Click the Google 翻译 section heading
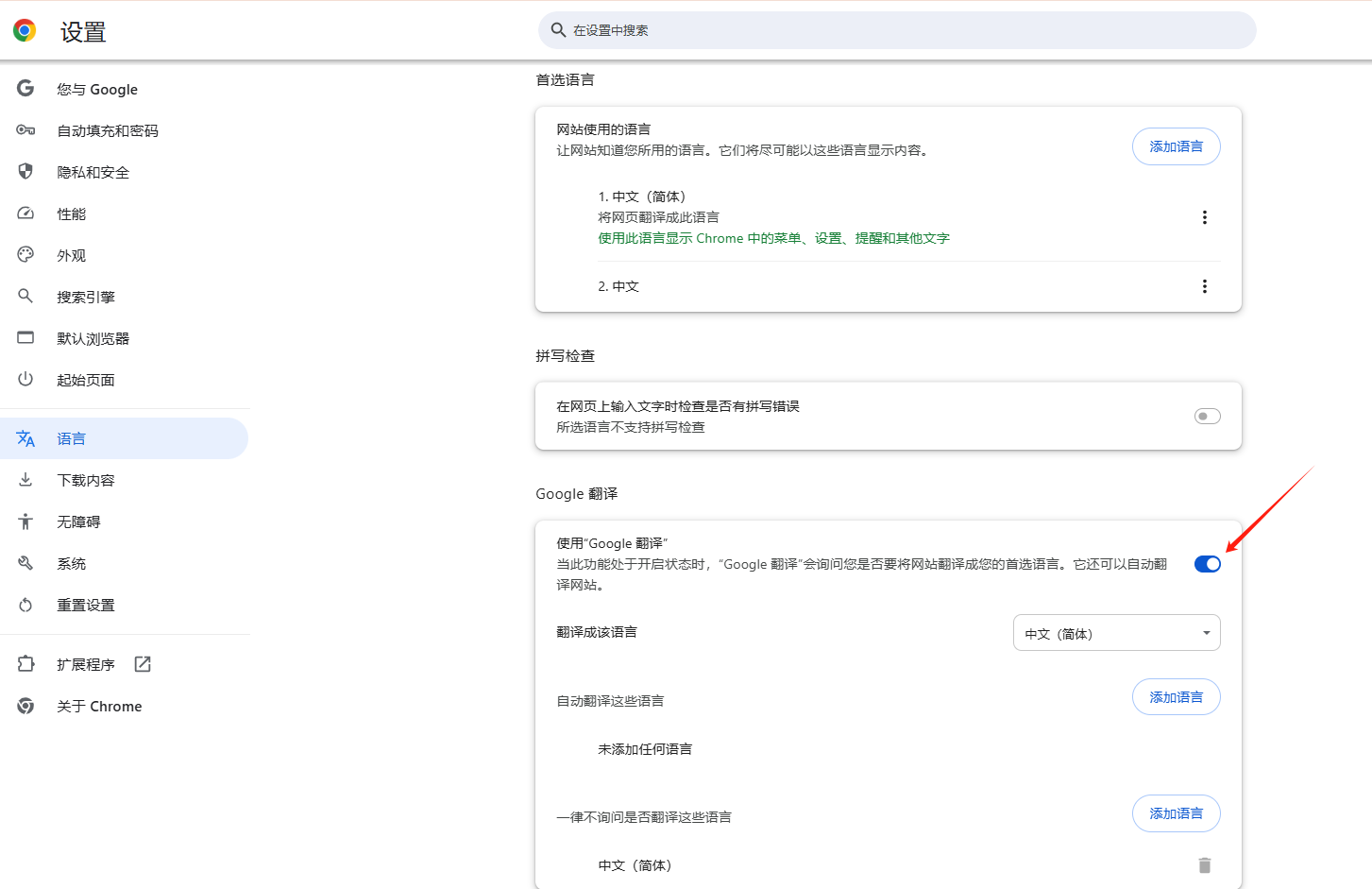The width and height of the screenshot is (1372, 889). pos(576,494)
